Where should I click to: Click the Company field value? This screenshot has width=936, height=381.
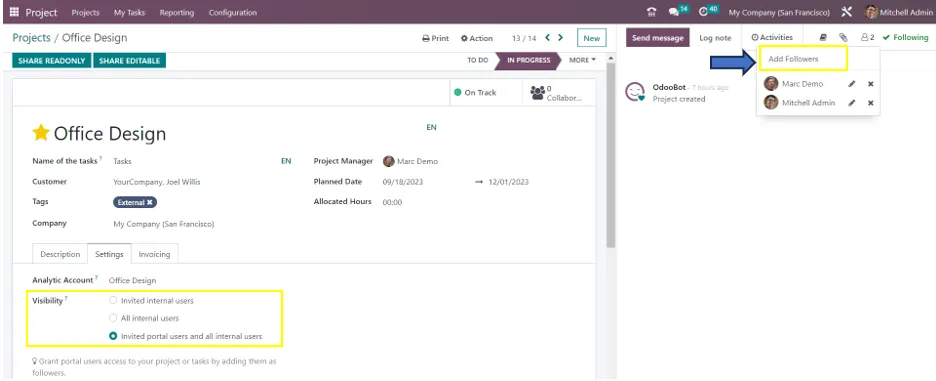click(x=164, y=224)
